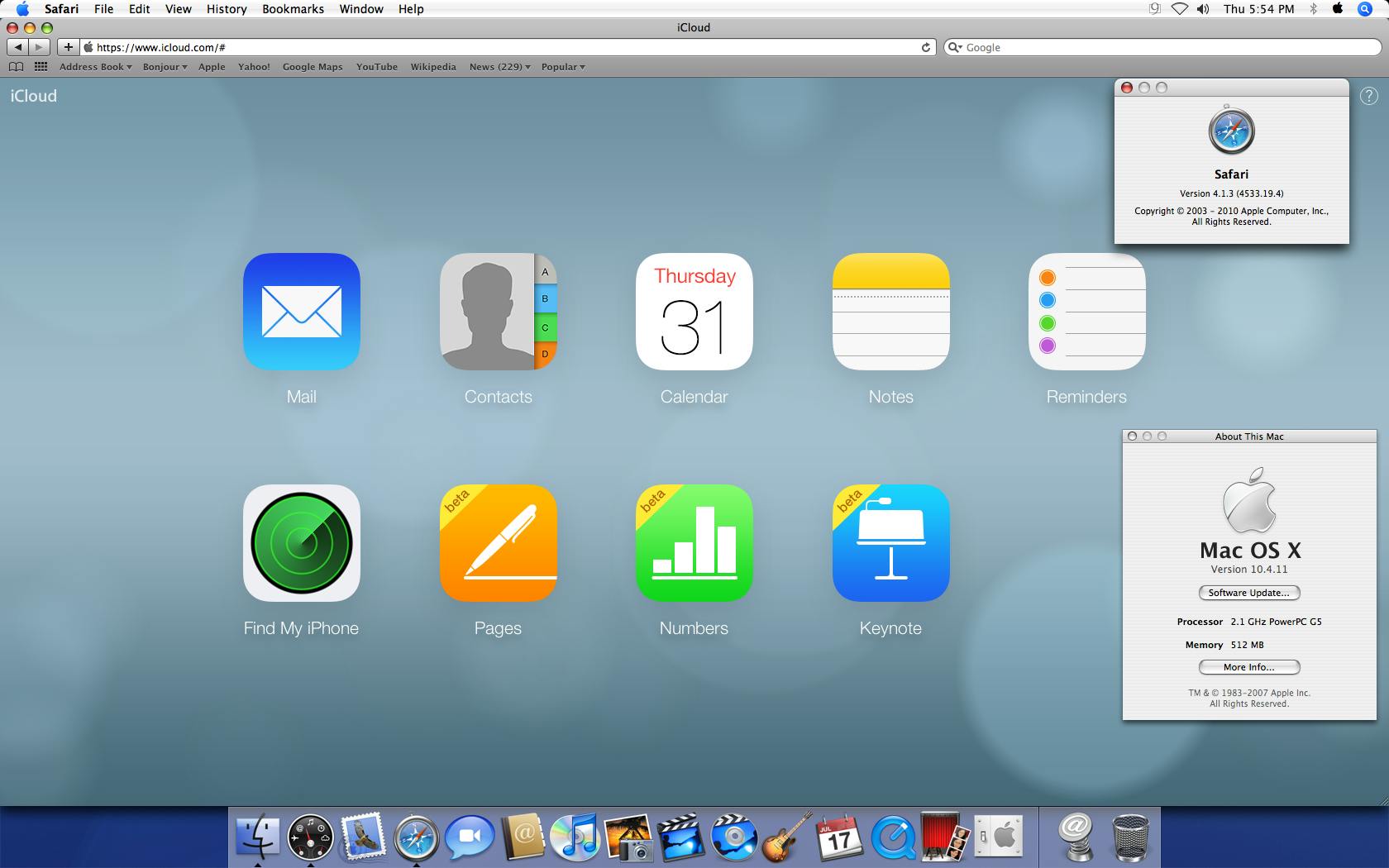1389x868 pixels.
Task: Open the Apple menu in the menu bar
Action: point(22,9)
